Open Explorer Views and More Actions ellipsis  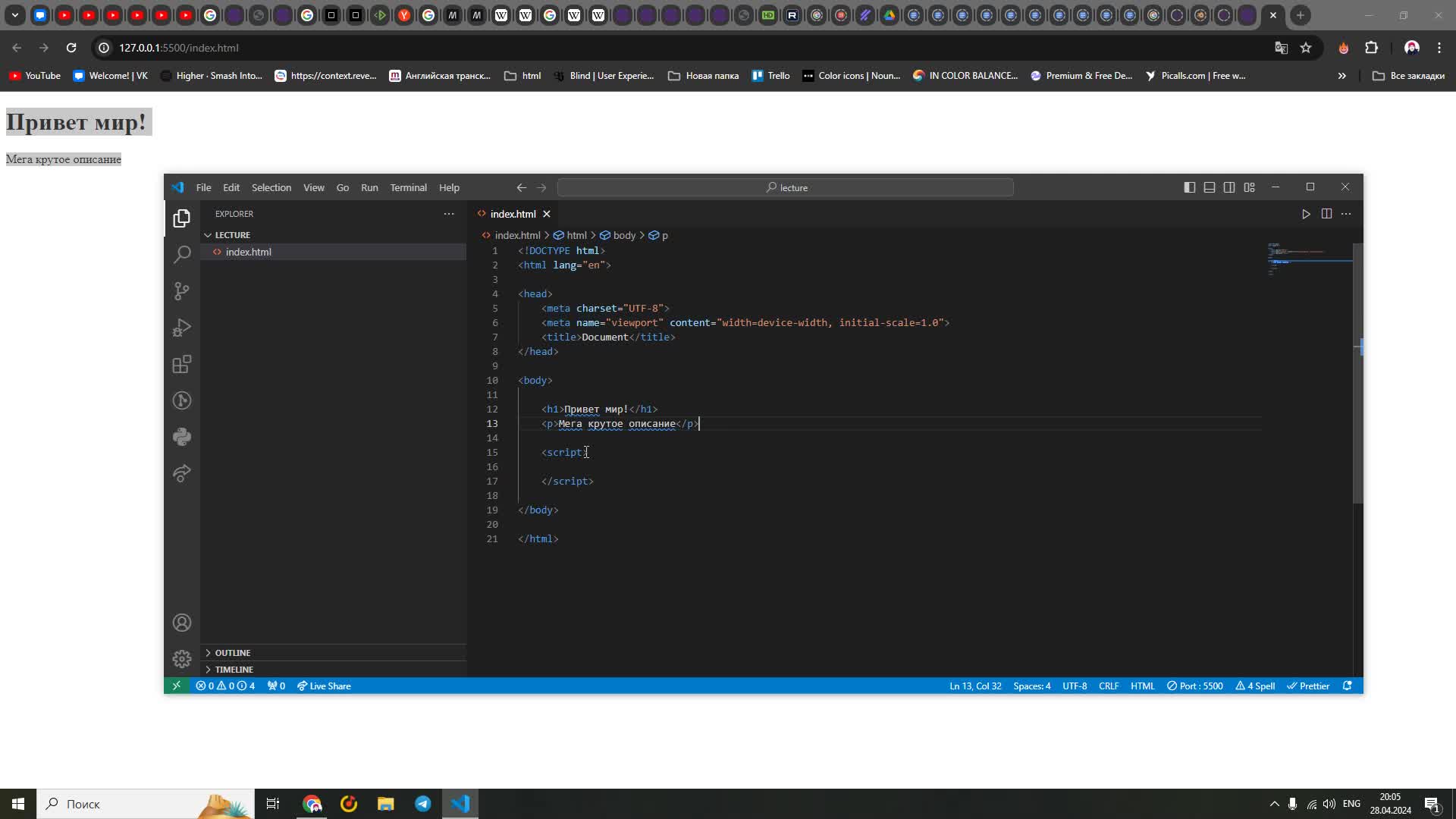449,214
